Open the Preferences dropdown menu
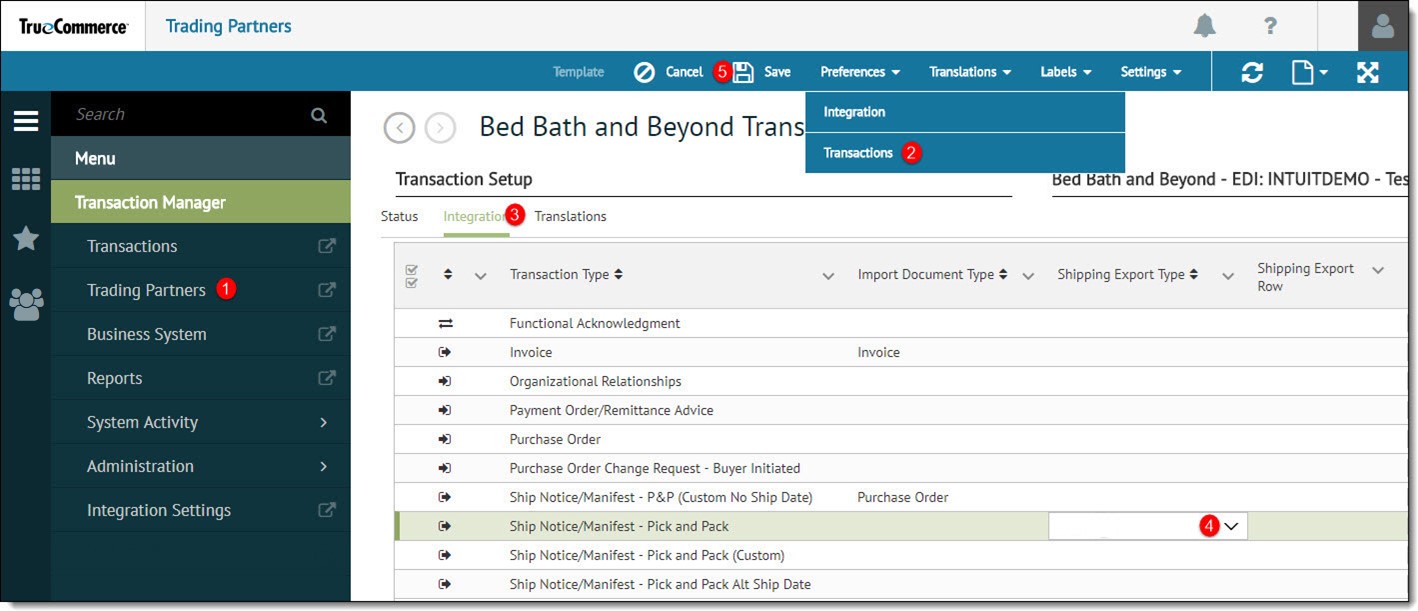 coord(860,72)
